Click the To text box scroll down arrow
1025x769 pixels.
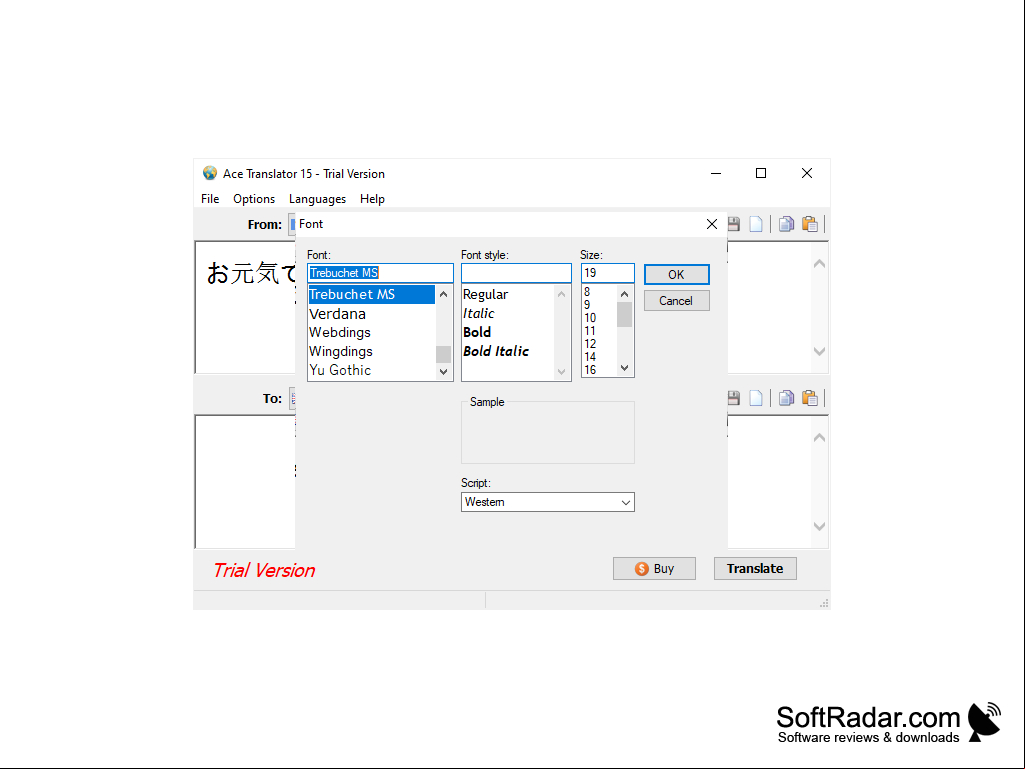(x=820, y=526)
